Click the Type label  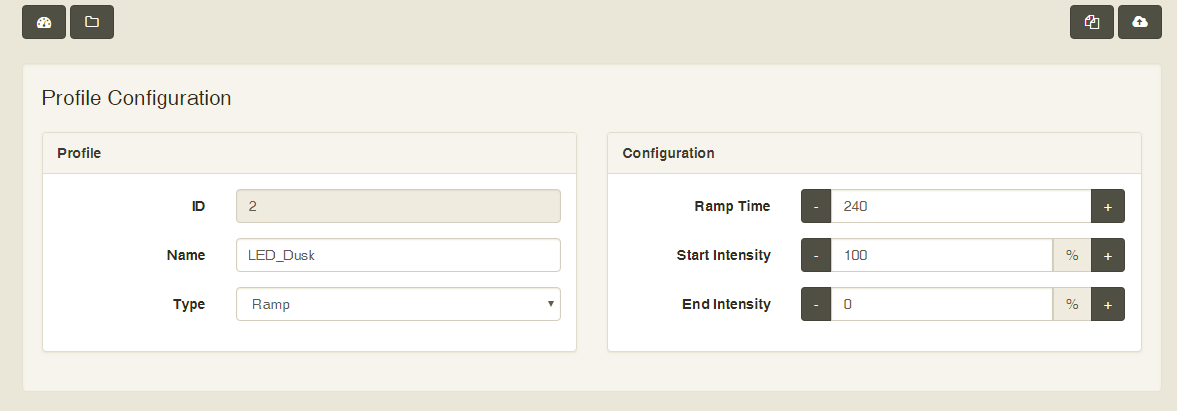coord(188,304)
